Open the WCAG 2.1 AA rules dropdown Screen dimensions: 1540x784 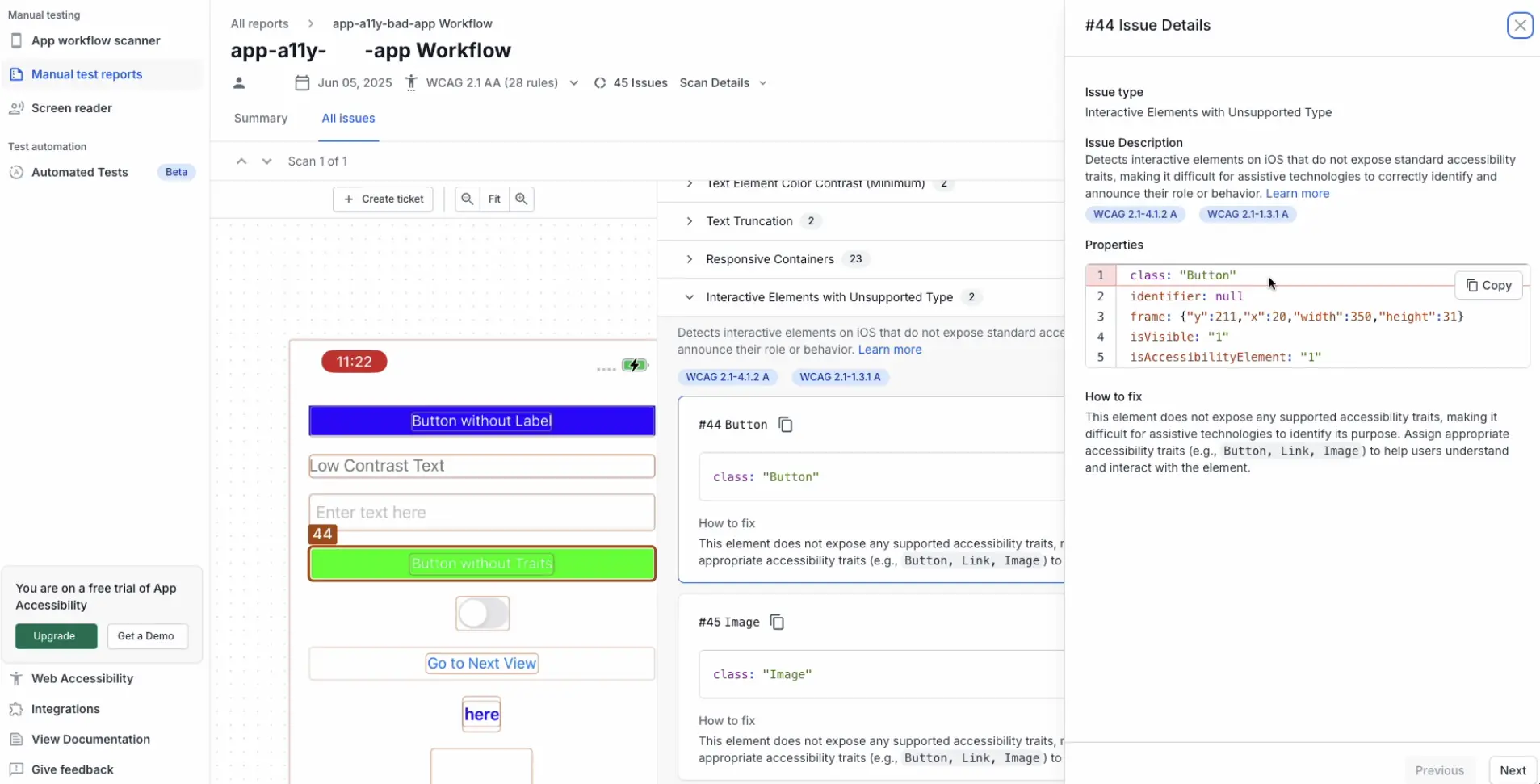point(573,82)
